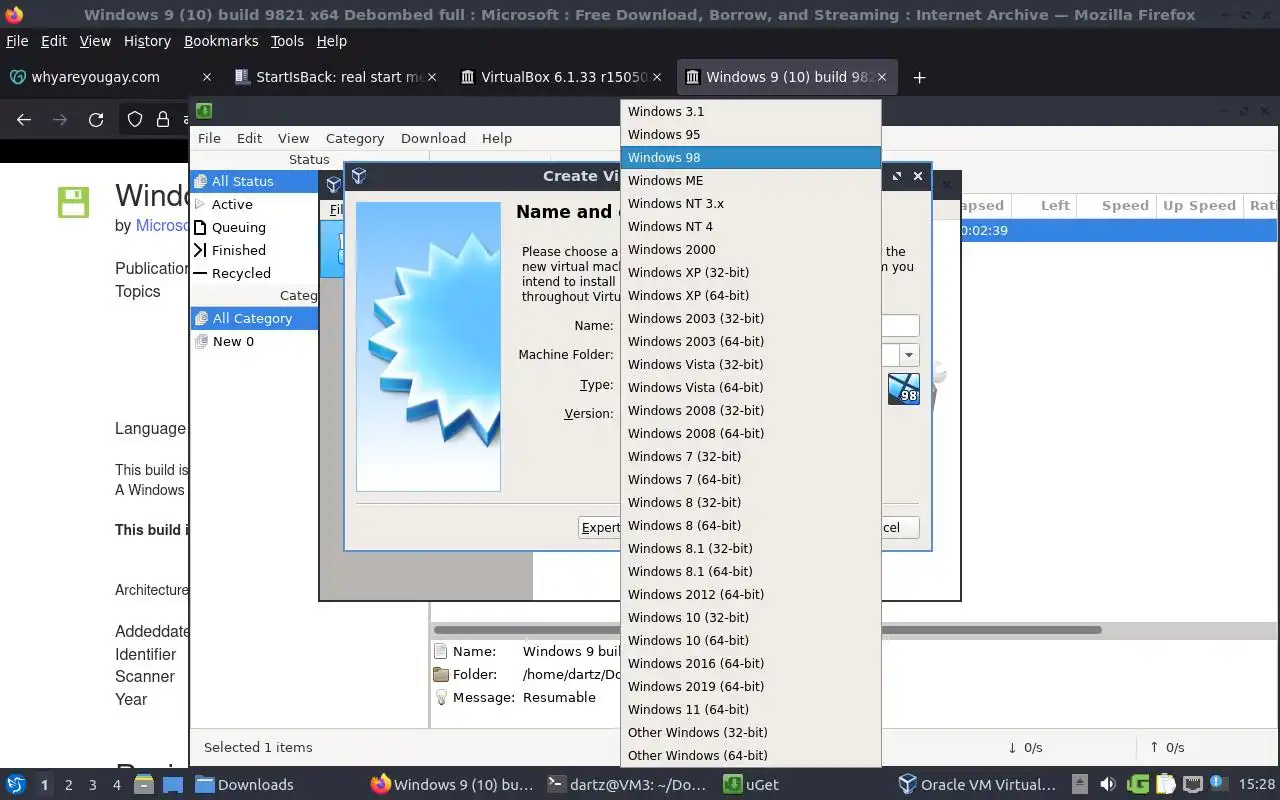Select Active status in uGet
Screen dimensions: 1280x800
254,204
